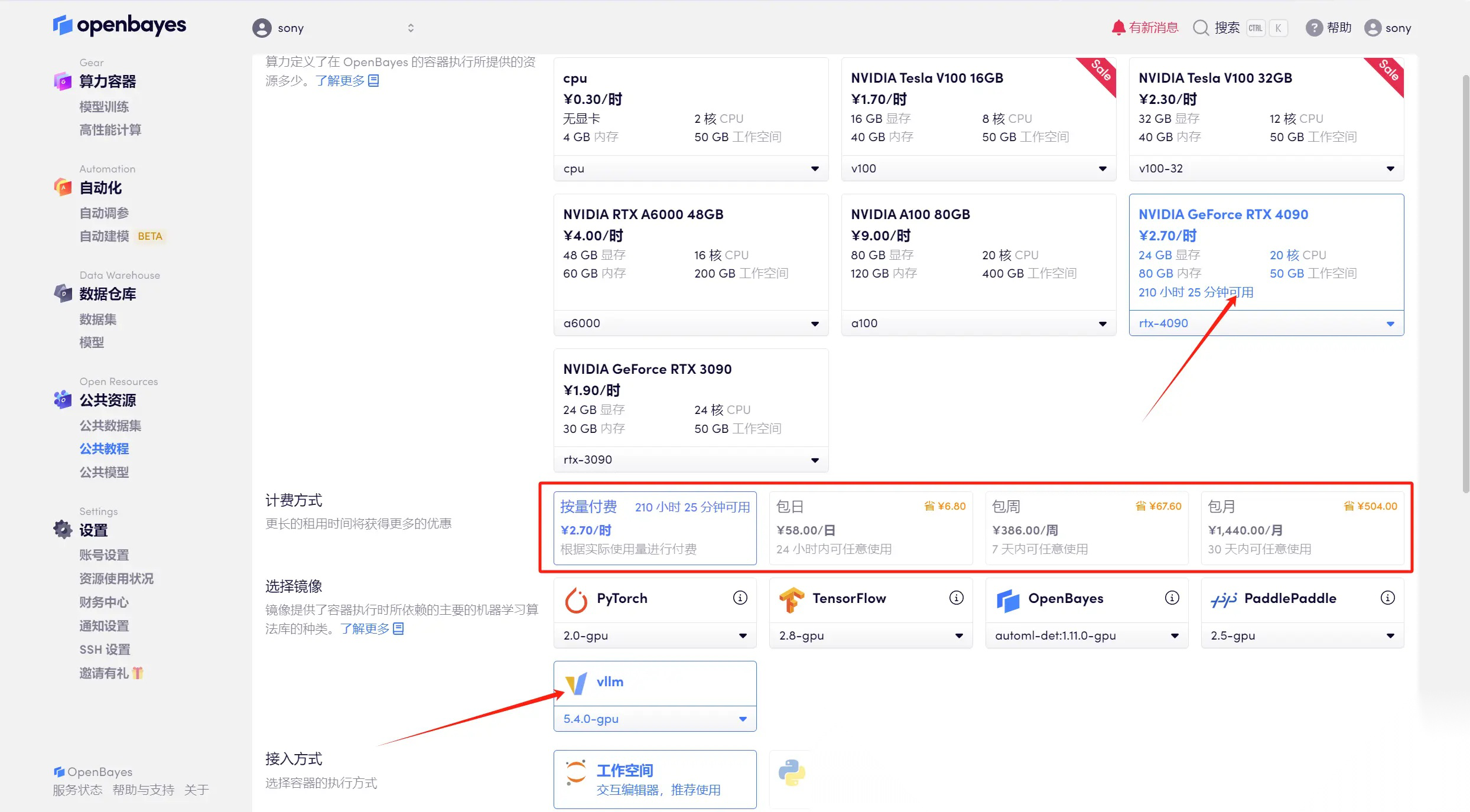The width and height of the screenshot is (1470, 812).
Task: Select the 包日 daily billing option
Action: (870, 528)
